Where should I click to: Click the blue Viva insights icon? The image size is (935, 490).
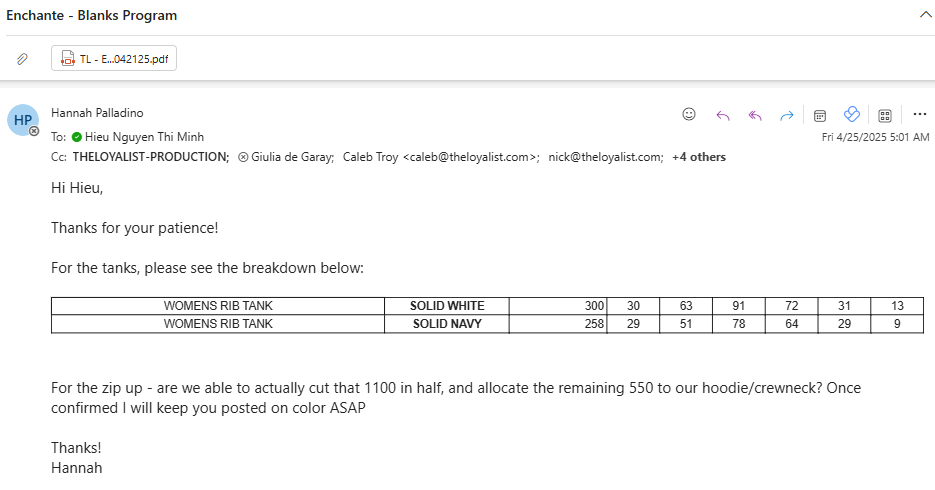[852, 114]
